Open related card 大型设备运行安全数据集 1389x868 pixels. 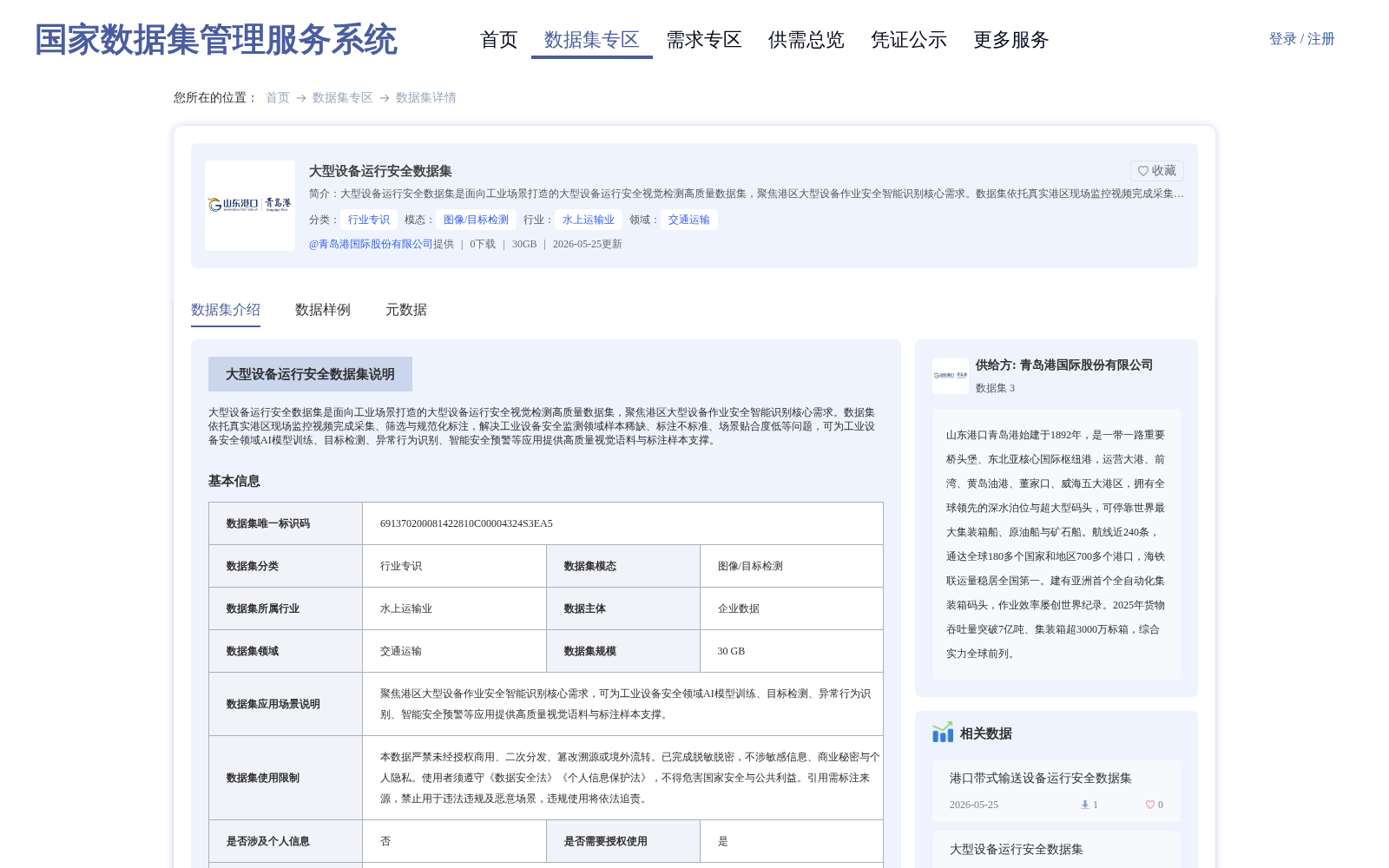[1017, 850]
